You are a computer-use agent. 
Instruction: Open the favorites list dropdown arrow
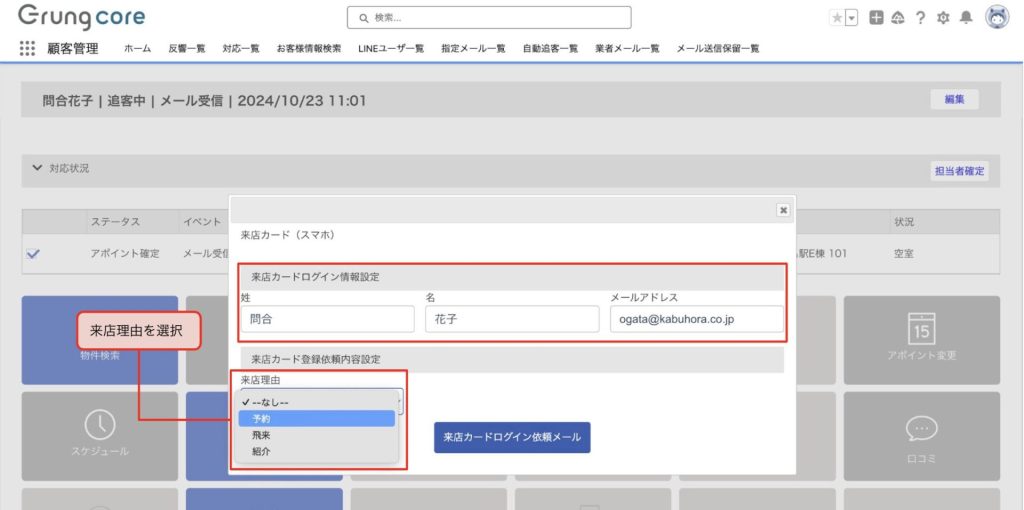[851, 18]
